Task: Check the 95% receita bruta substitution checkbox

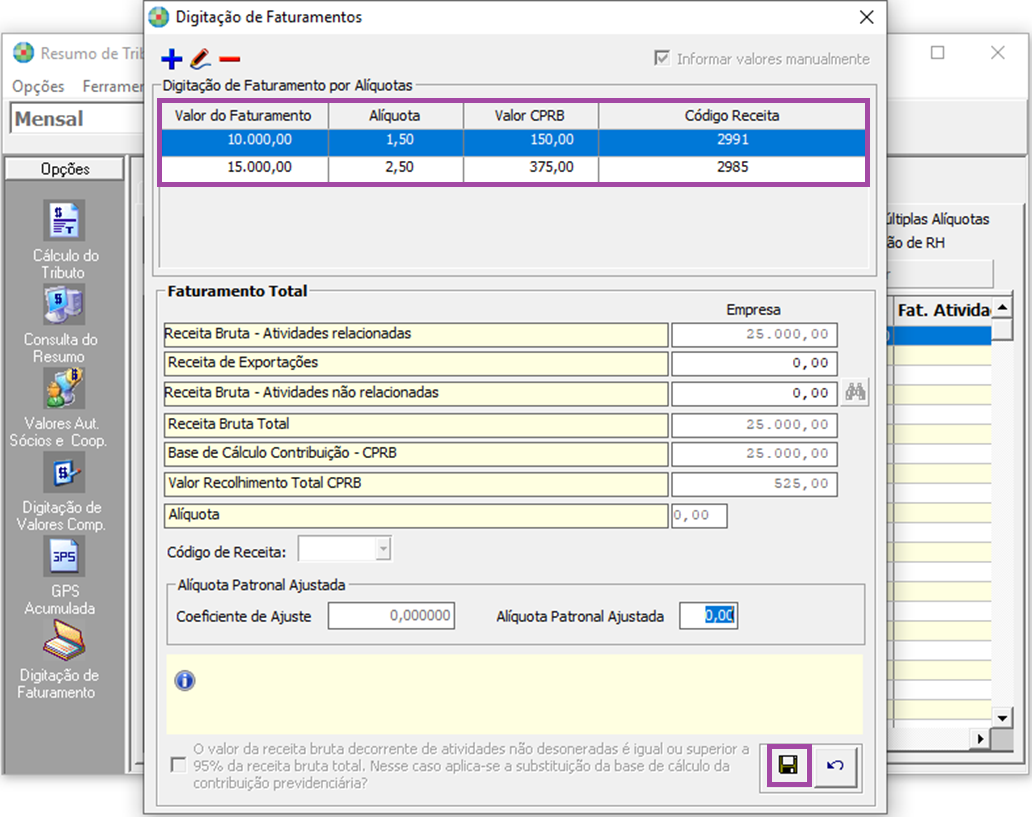Action: (x=178, y=765)
